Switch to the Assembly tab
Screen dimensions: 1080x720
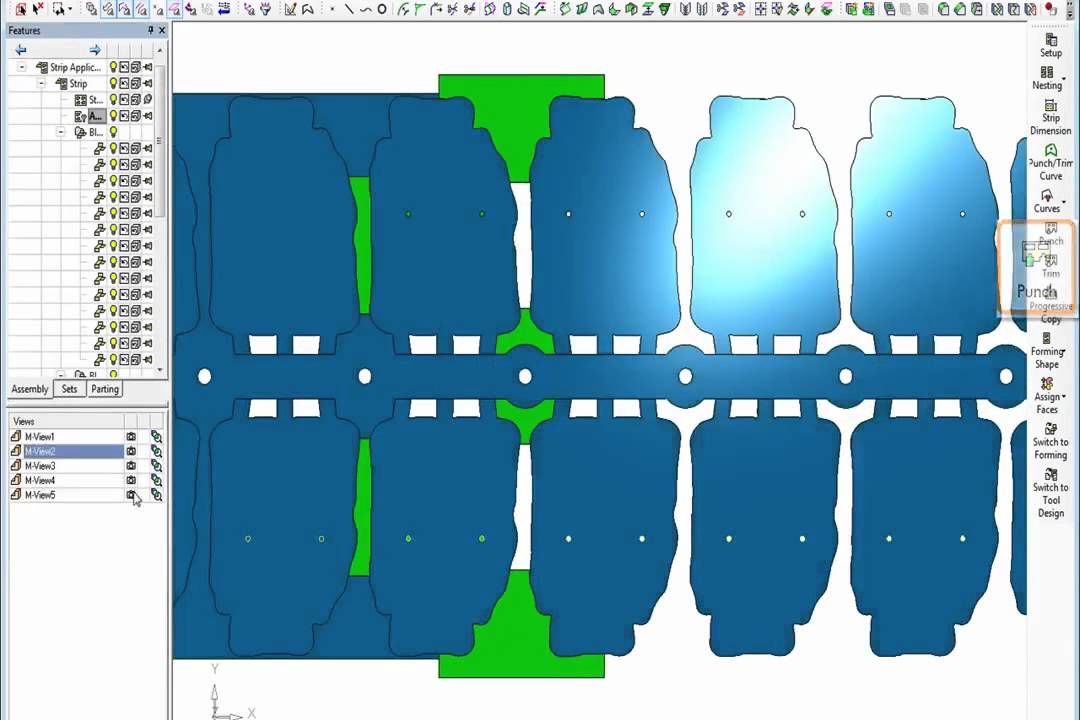[x=30, y=389]
